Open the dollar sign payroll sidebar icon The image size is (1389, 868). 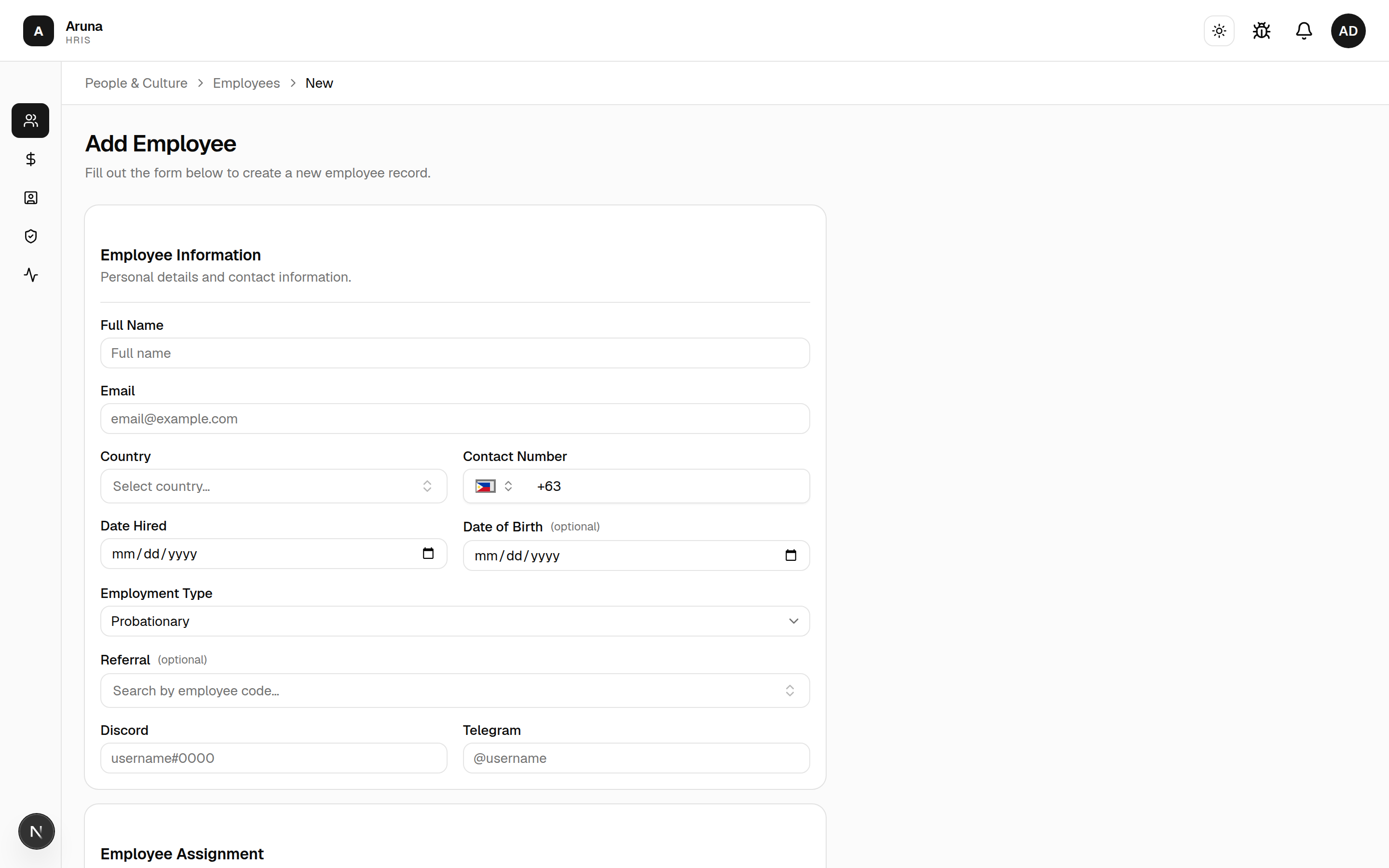tap(30, 159)
